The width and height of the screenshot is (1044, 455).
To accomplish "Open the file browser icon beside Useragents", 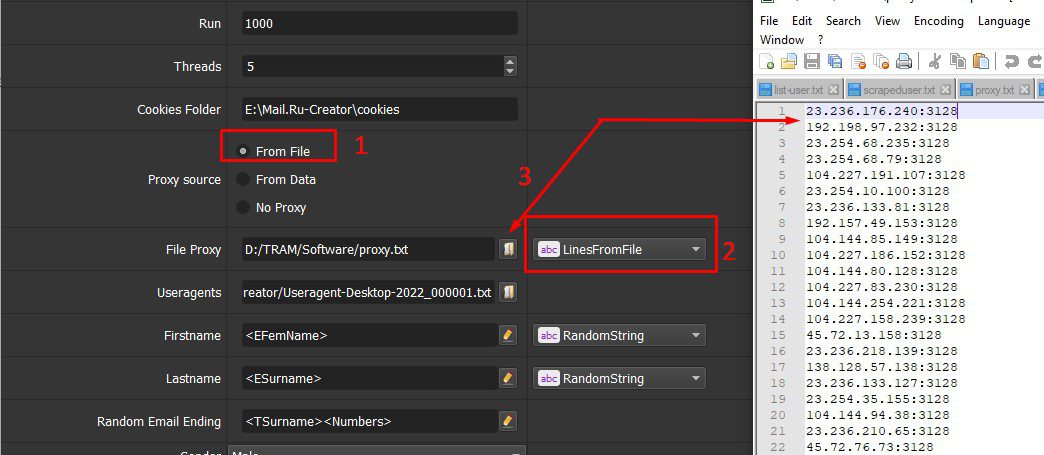I will 508,292.
